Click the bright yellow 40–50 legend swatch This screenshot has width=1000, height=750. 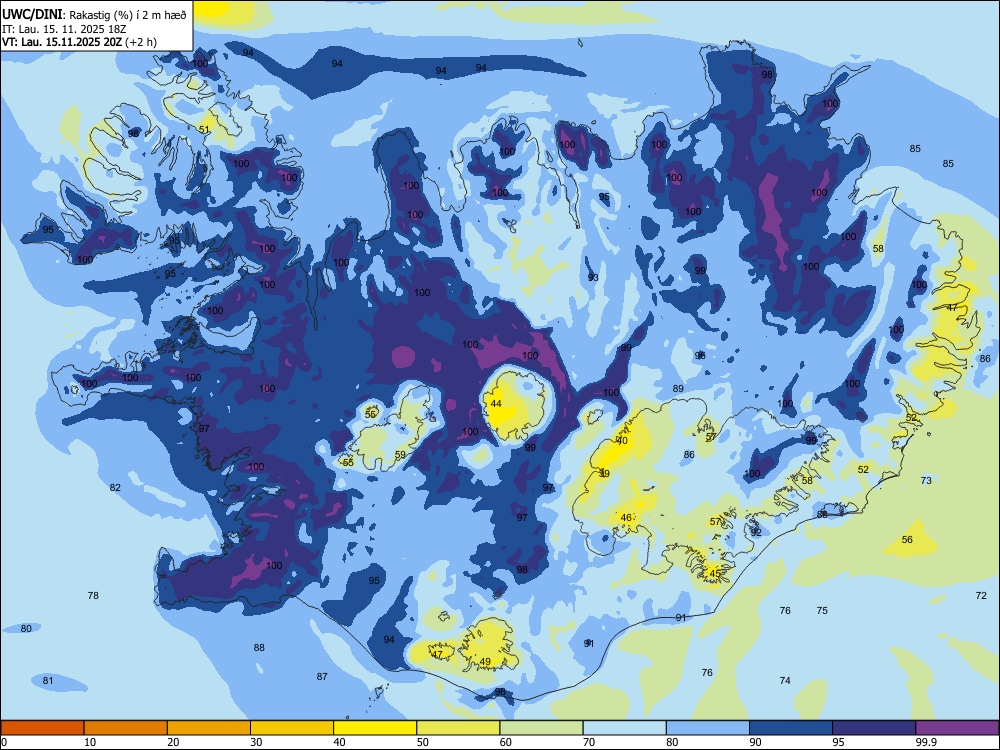(375, 728)
